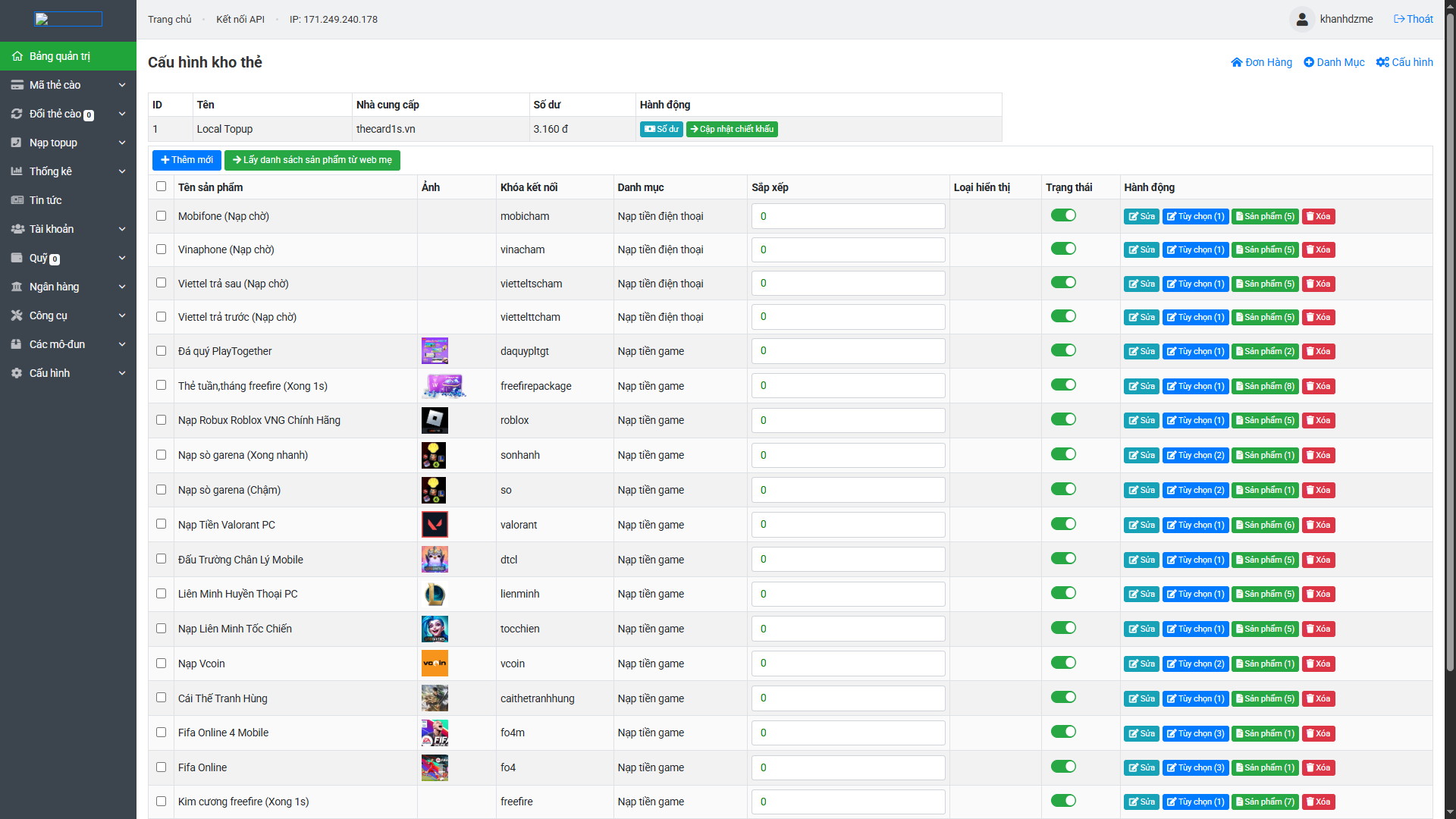Check the select-all header checkbox
1456x819 pixels.
pyautogui.click(x=161, y=187)
